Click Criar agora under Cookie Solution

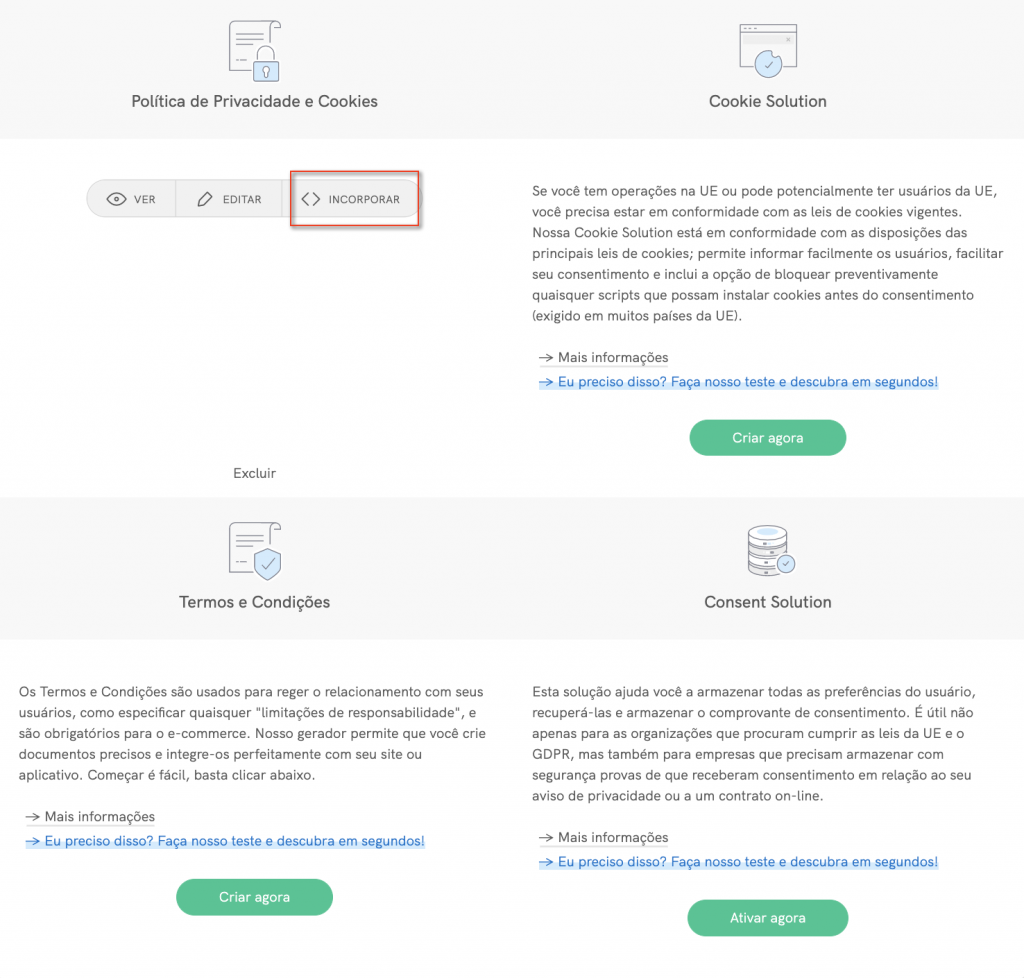coord(767,438)
